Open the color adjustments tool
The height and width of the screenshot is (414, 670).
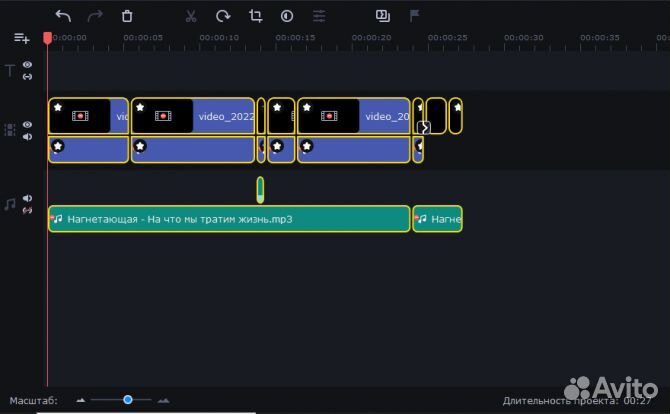pos(287,16)
